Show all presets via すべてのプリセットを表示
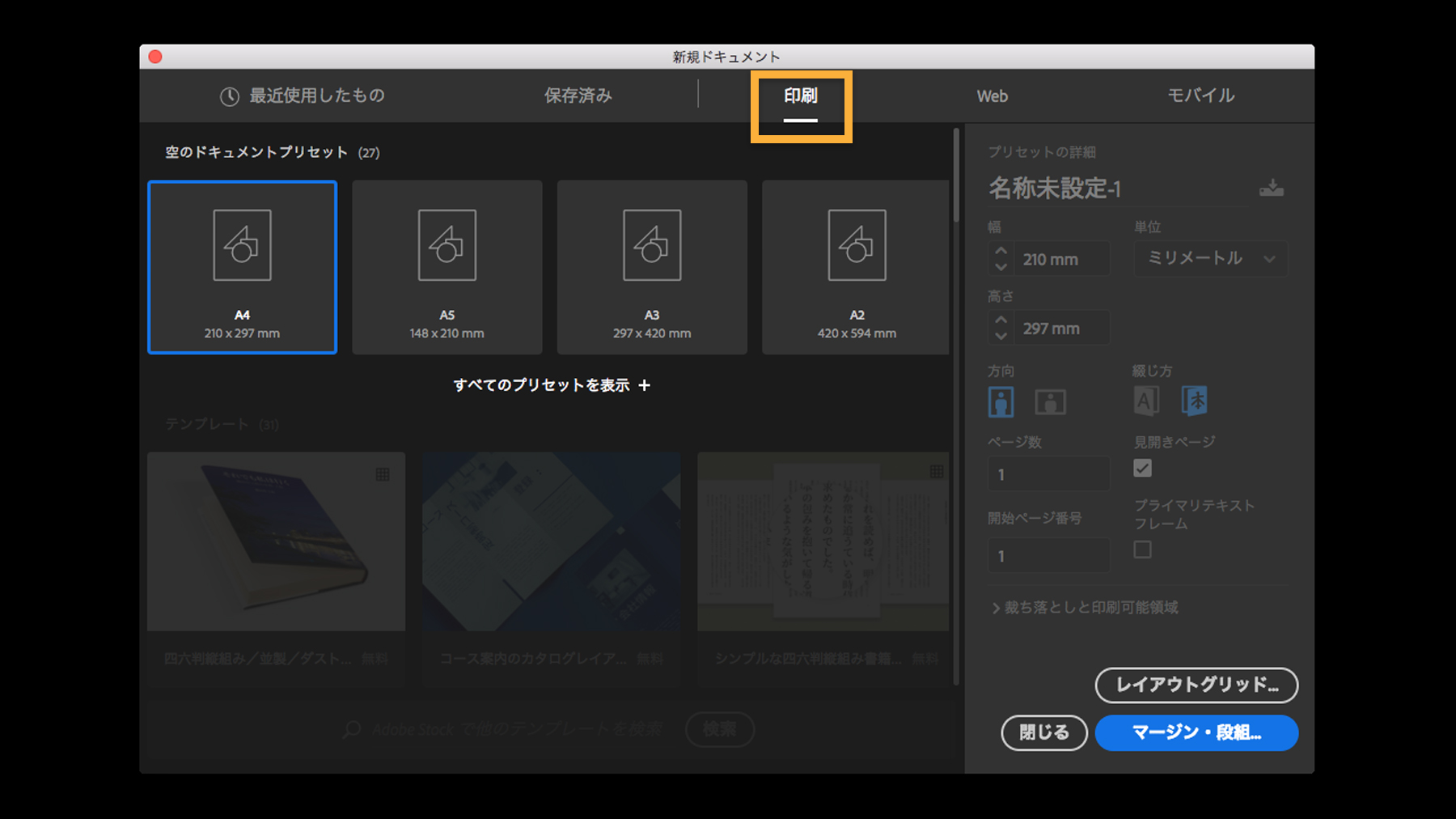The width and height of the screenshot is (1456, 819). (552, 385)
